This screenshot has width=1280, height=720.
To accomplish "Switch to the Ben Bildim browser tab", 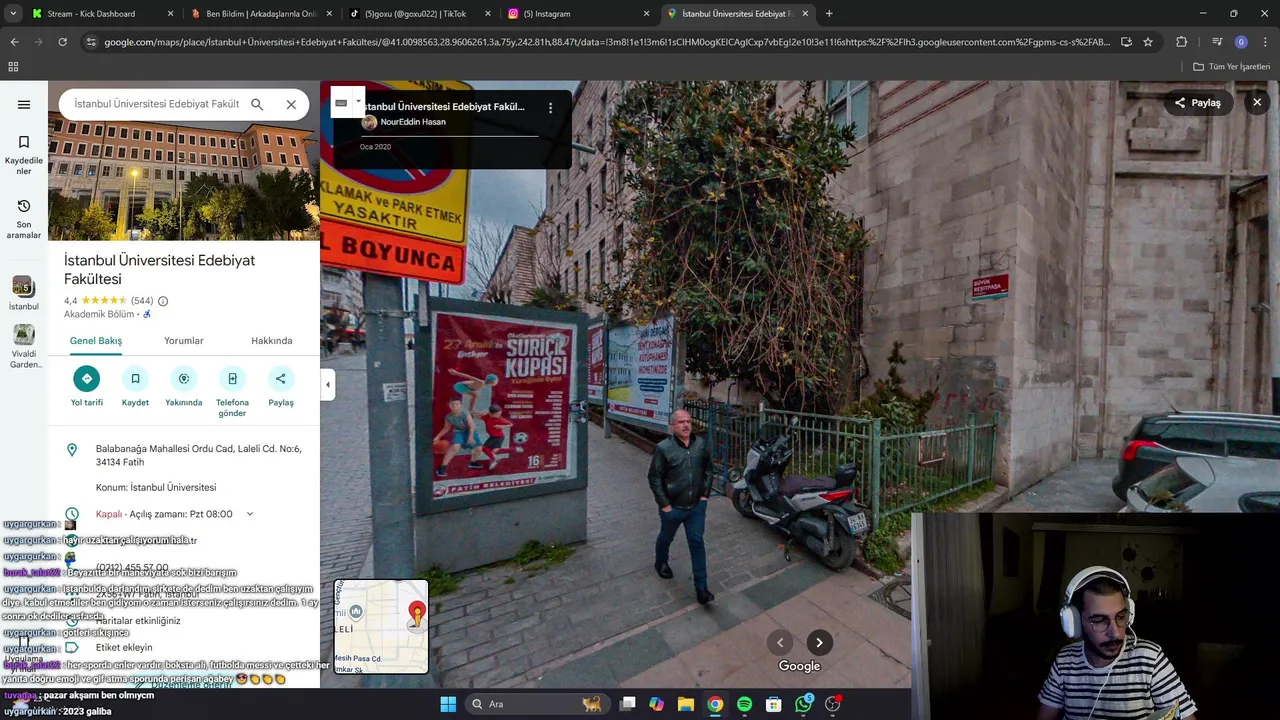I will tap(261, 14).
